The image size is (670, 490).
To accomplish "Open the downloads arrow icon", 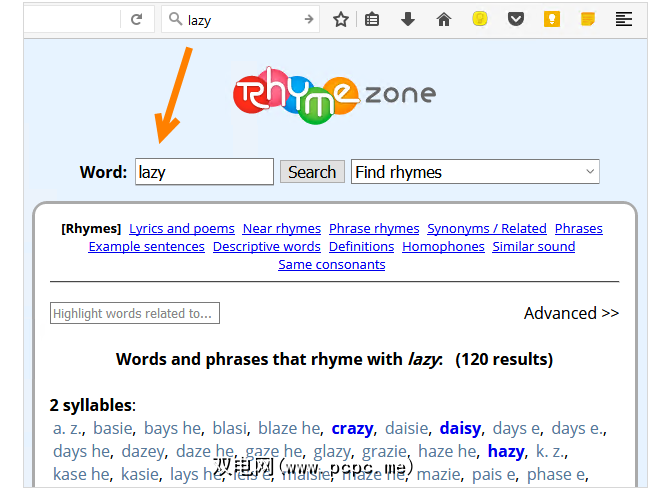I will click(x=408, y=19).
